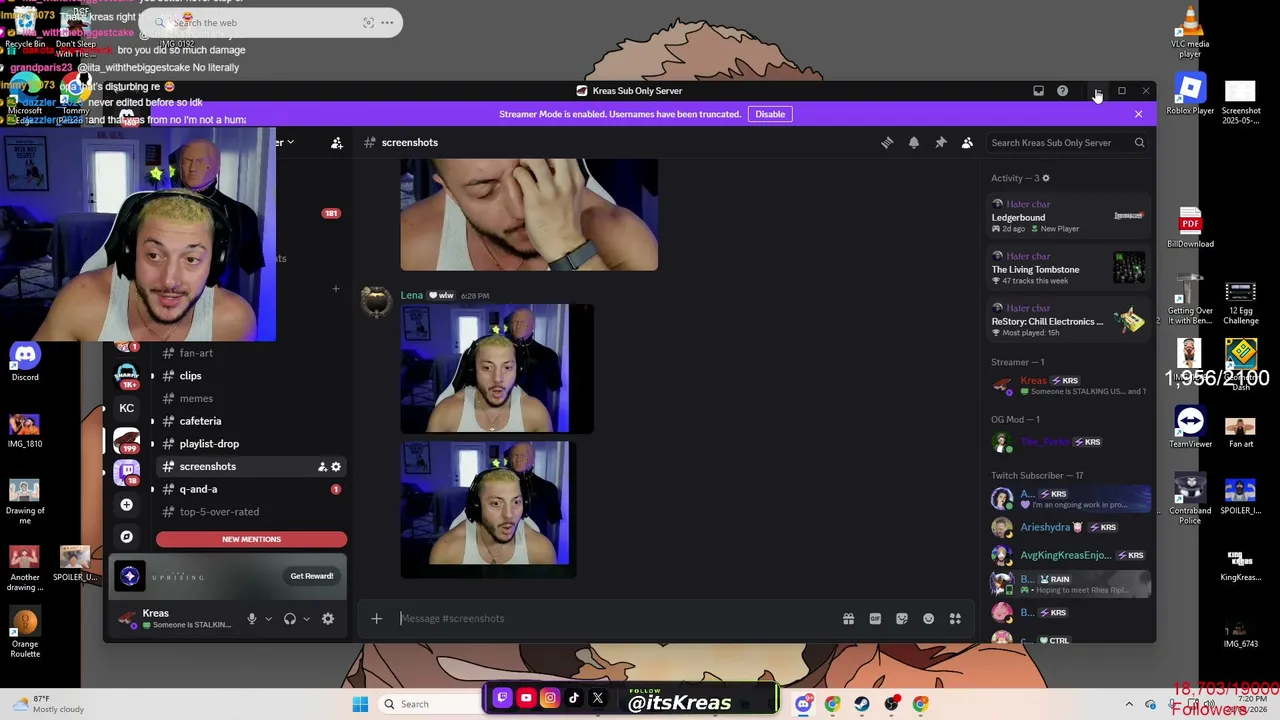1280x720 pixels.
Task: Disable Streamer Mode
Action: [770, 114]
